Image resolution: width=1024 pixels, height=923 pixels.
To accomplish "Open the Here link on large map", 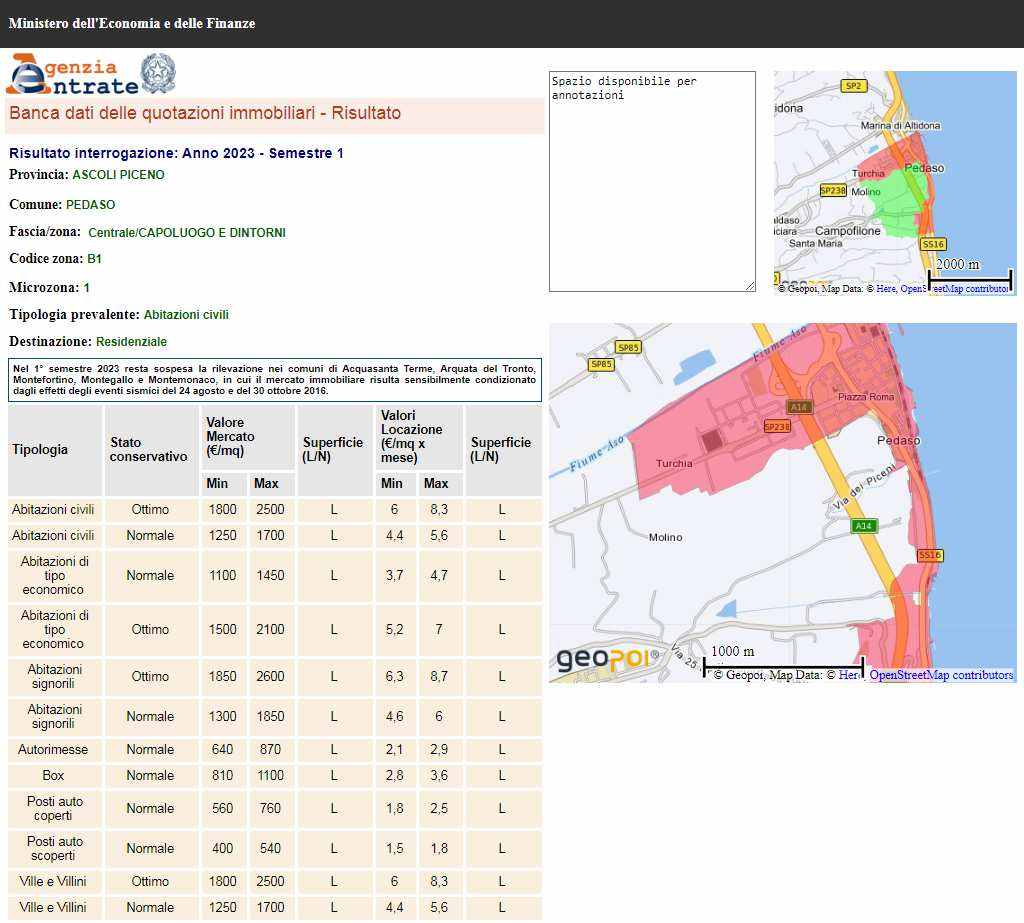I will point(848,675).
